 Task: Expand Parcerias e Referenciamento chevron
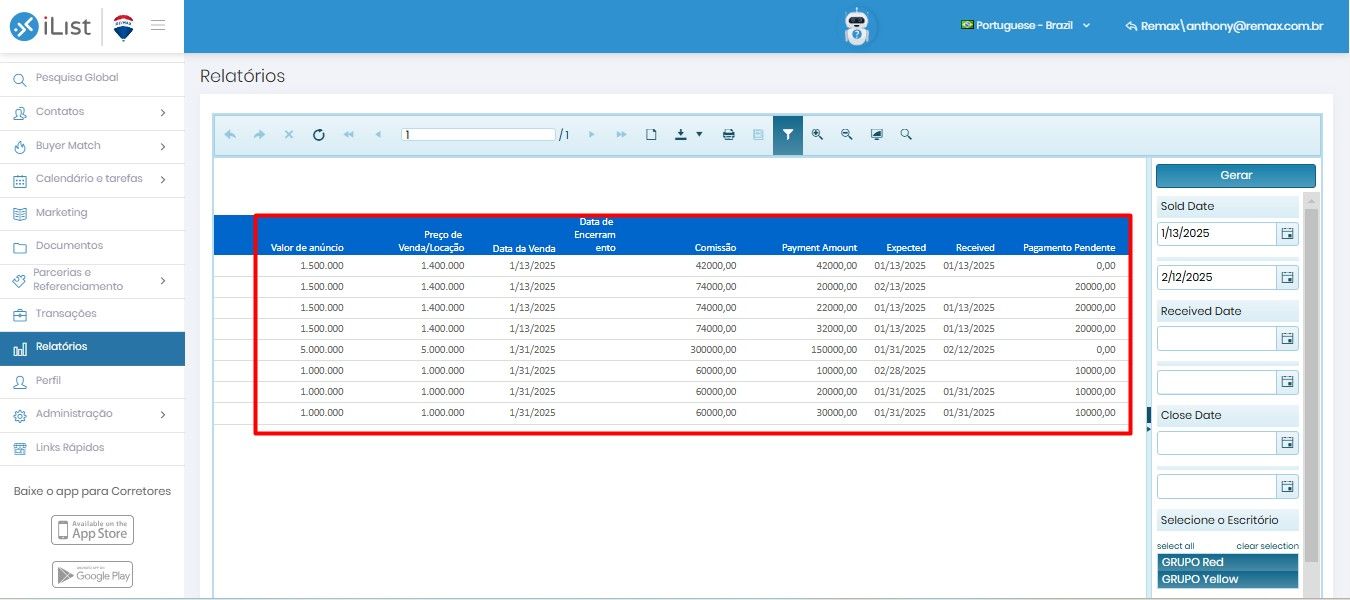point(163,281)
